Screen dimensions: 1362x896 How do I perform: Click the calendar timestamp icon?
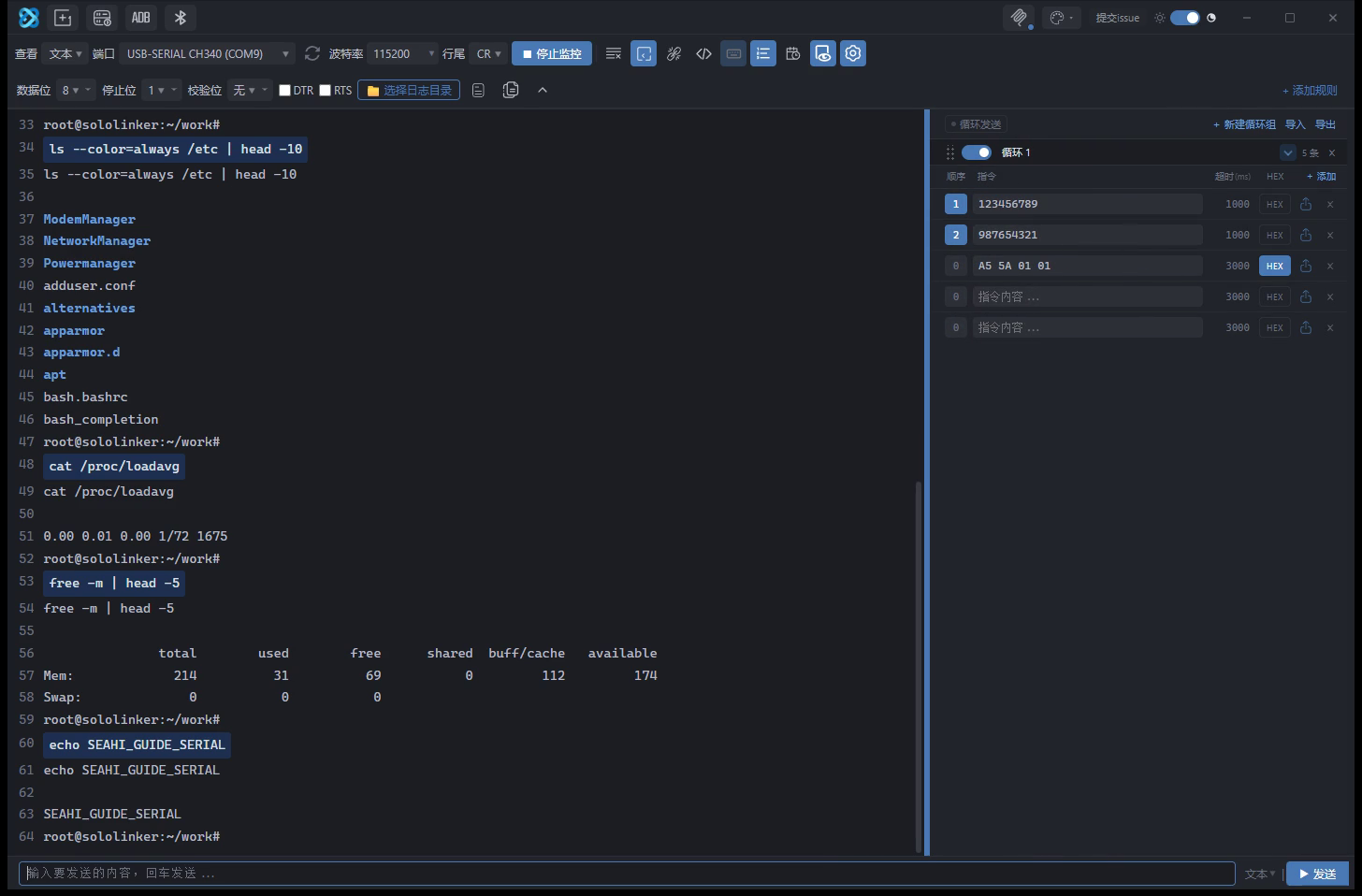click(x=793, y=54)
